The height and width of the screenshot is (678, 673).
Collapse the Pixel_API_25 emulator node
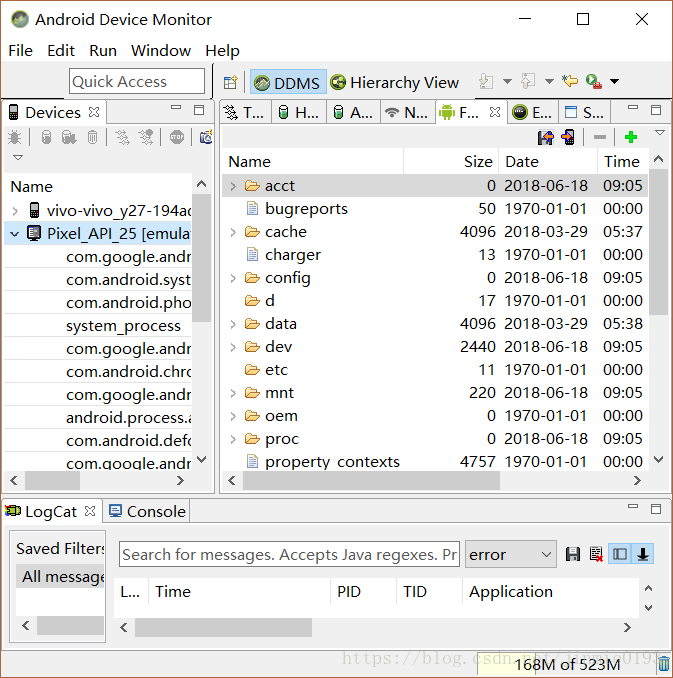coord(15,234)
